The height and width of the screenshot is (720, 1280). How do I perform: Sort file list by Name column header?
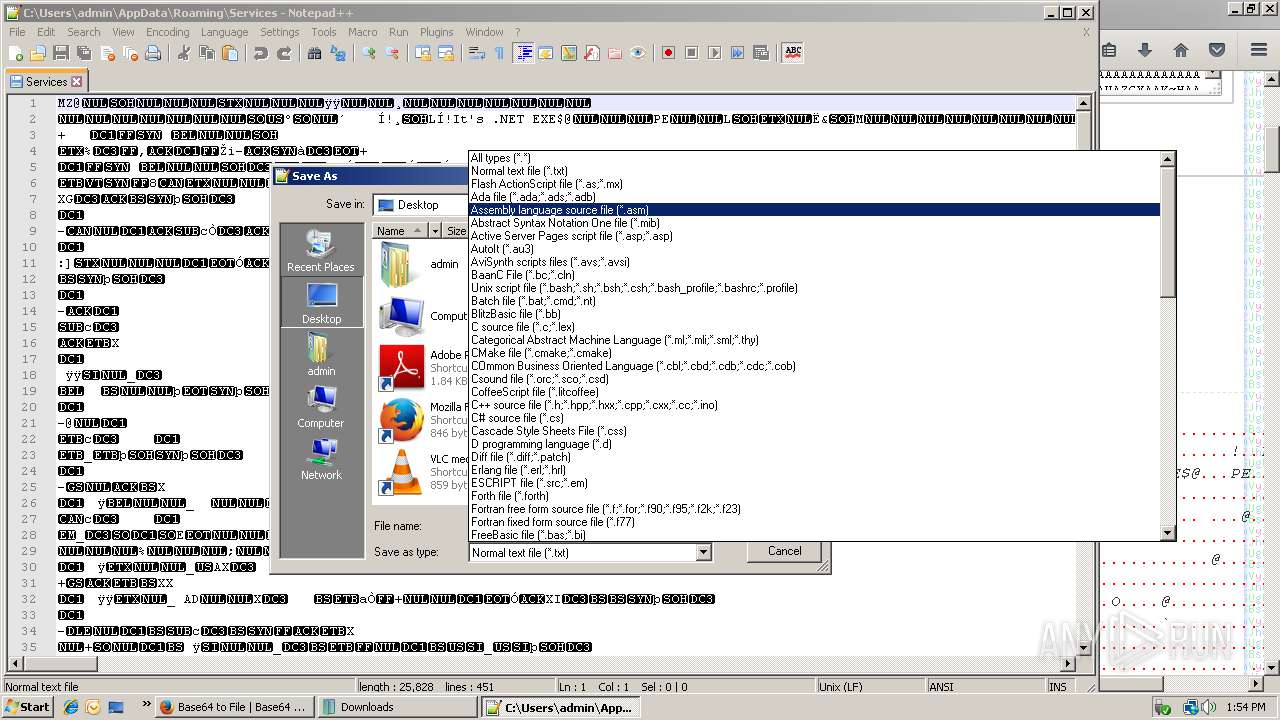[400, 231]
